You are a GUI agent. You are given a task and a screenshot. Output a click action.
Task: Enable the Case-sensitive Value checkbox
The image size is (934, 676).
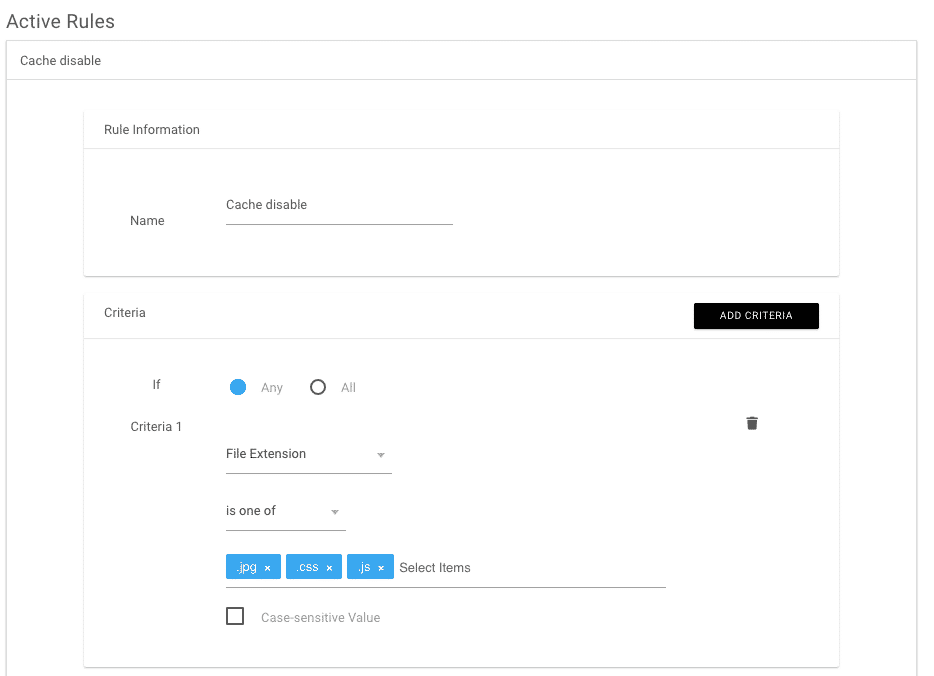coord(235,616)
